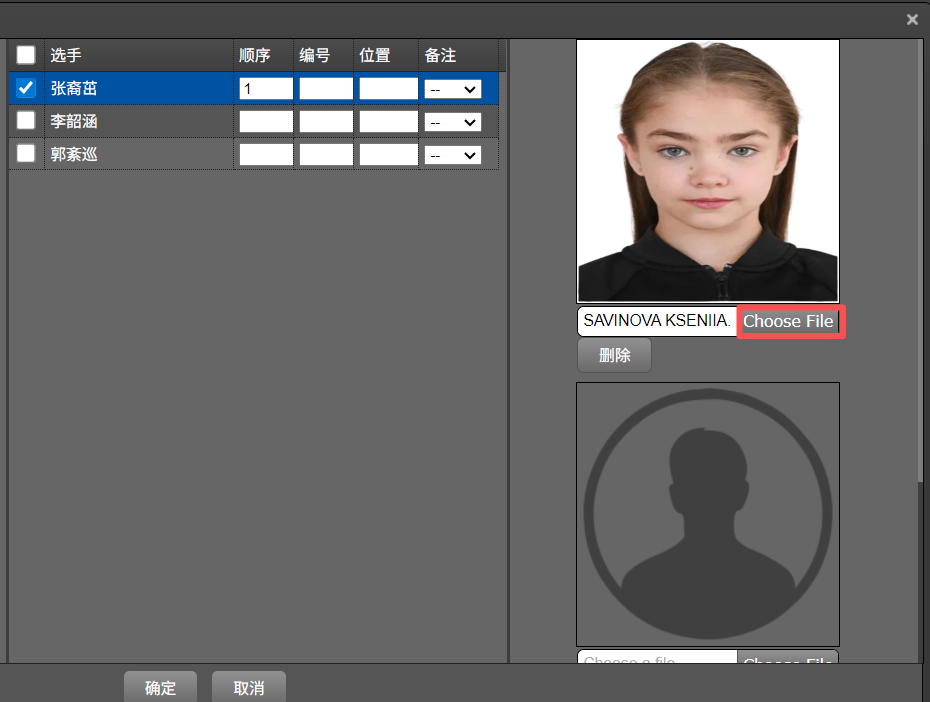Close the dialog with the X button
930x702 pixels.
[x=911, y=19]
